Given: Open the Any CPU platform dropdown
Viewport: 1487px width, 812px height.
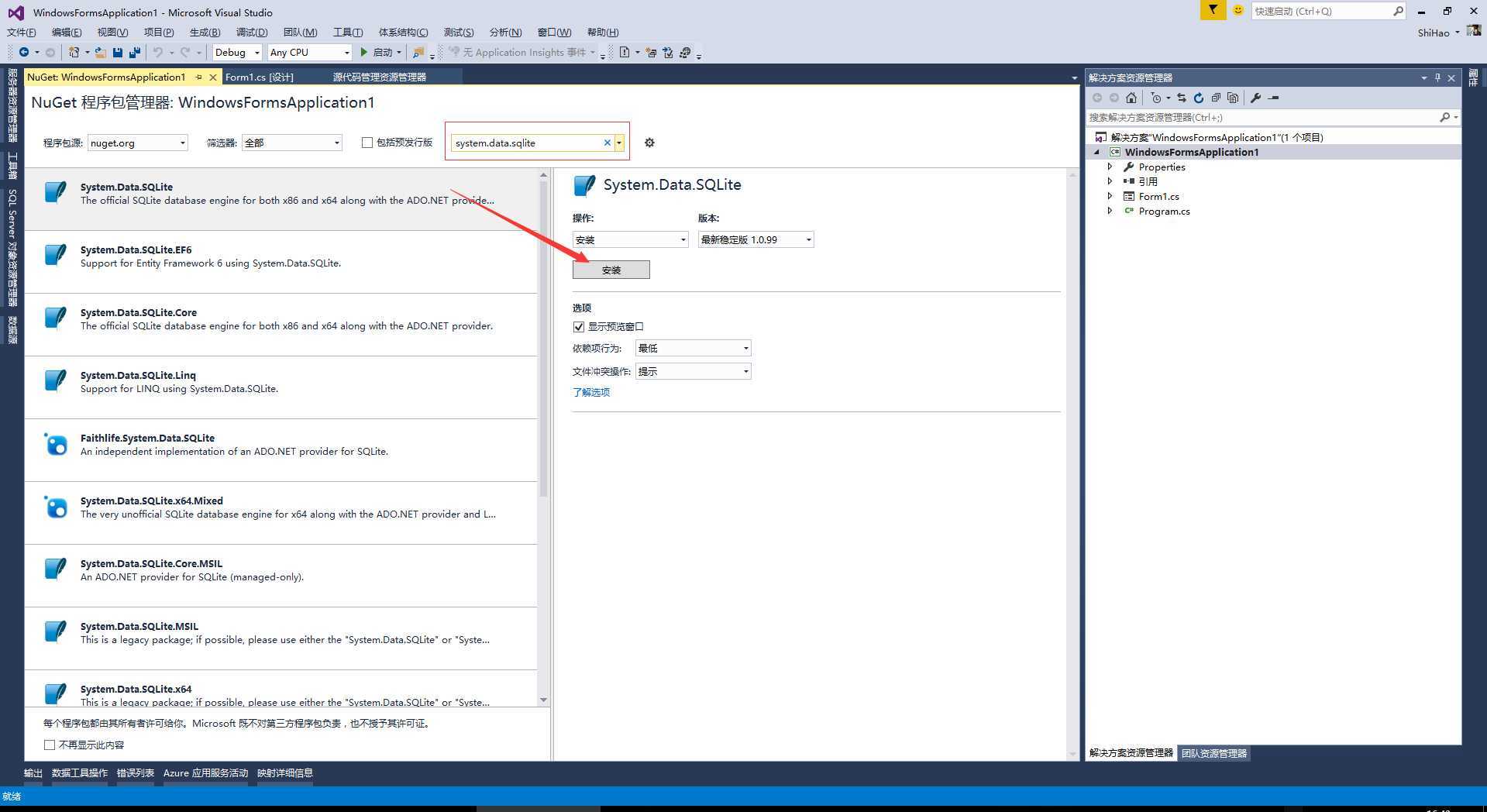Looking at the screenshot, I should coord(310,52).
